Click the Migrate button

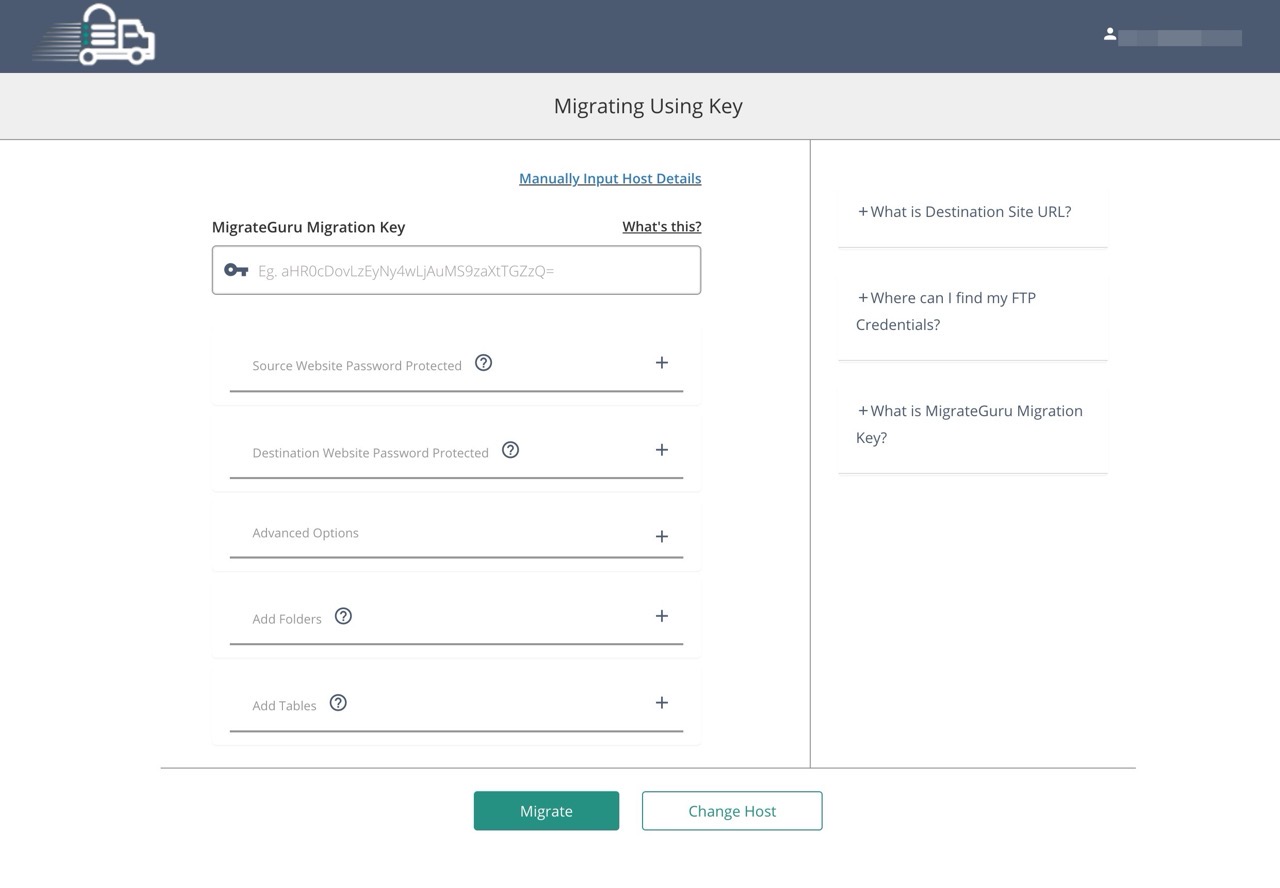[546, 811]
